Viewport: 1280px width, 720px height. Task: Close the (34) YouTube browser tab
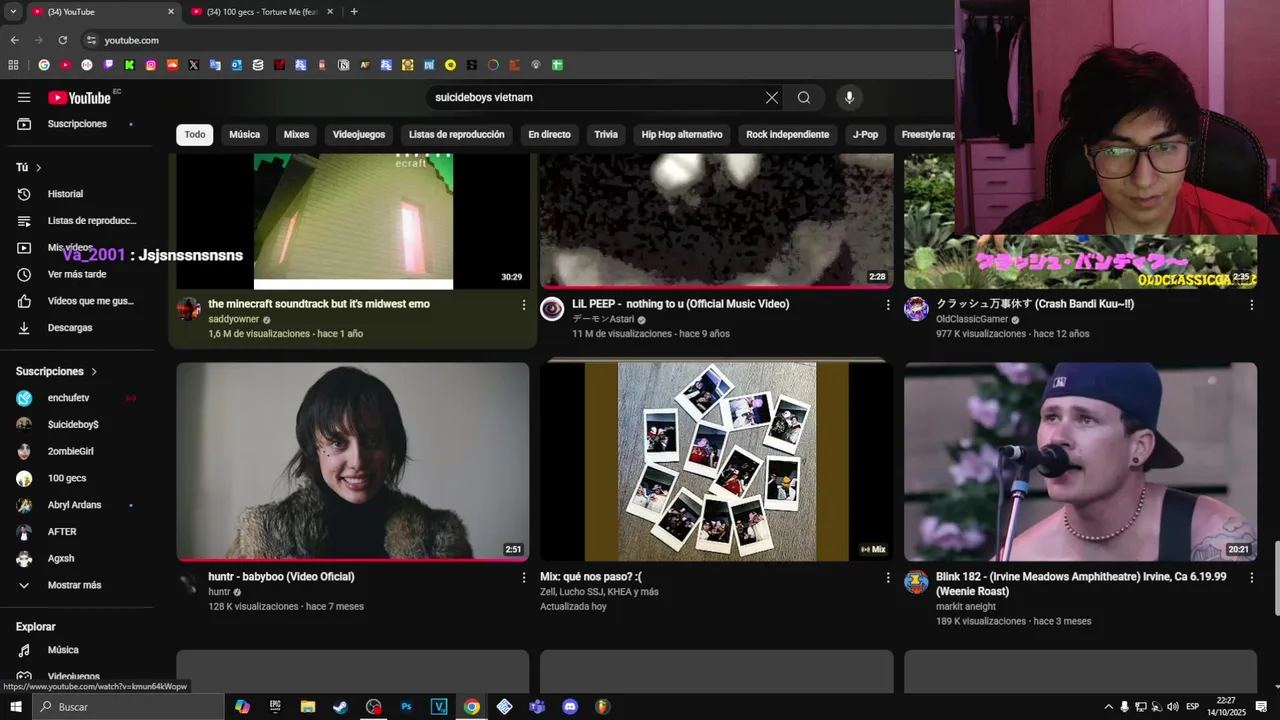pyautogui.click(x=170, y=12)
